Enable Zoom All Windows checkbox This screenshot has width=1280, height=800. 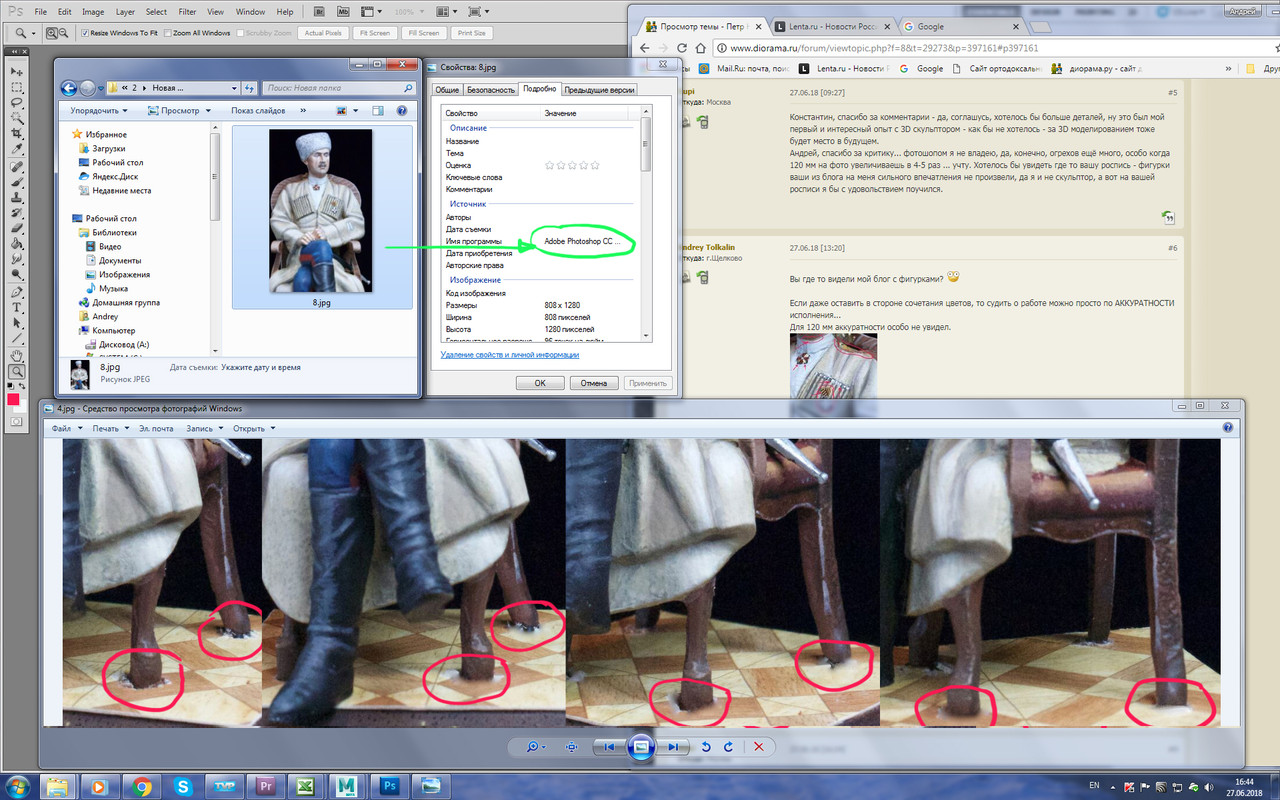[168, 33]
